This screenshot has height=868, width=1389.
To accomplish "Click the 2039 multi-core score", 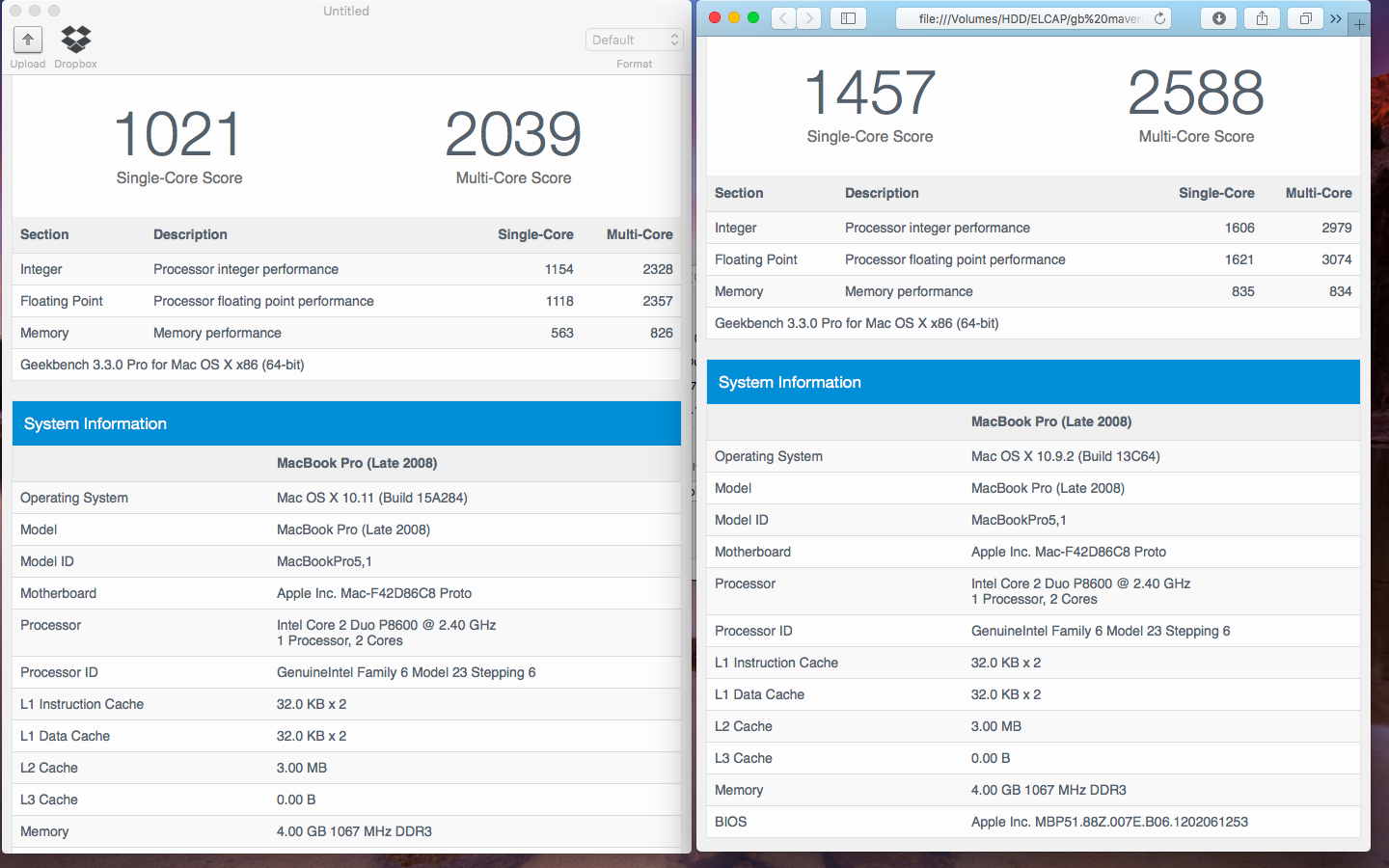I will pos(513,134).
